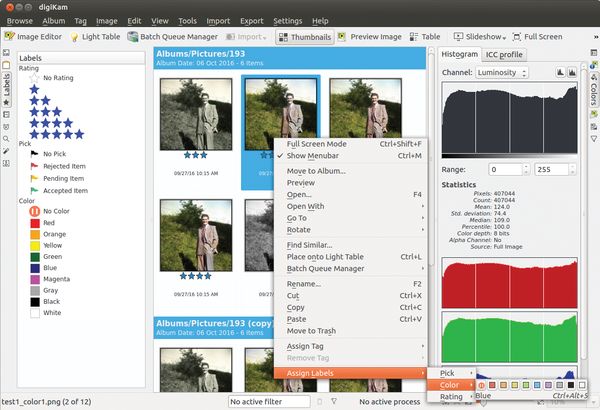Switch to the Histogram tab
This screenshot has width=600, height=410.
tap(460, 54)
